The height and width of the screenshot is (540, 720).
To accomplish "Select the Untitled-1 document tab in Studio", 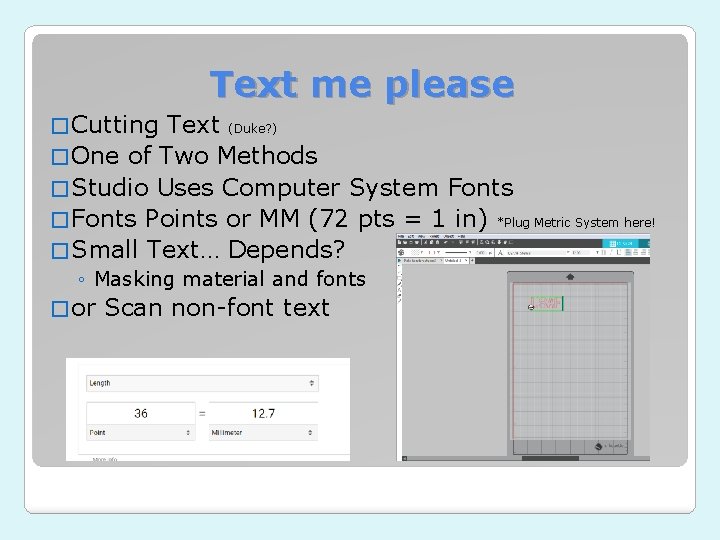I will click(456, 260).
